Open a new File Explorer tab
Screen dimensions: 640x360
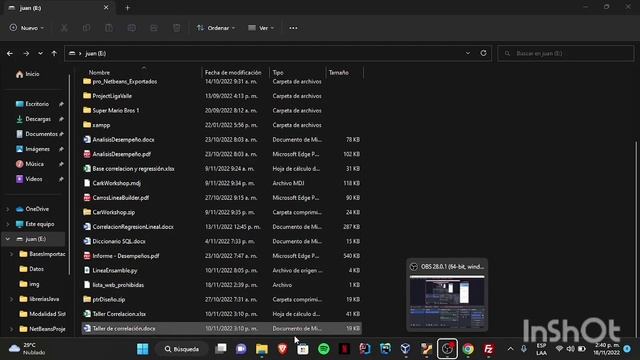click(127, 8)
